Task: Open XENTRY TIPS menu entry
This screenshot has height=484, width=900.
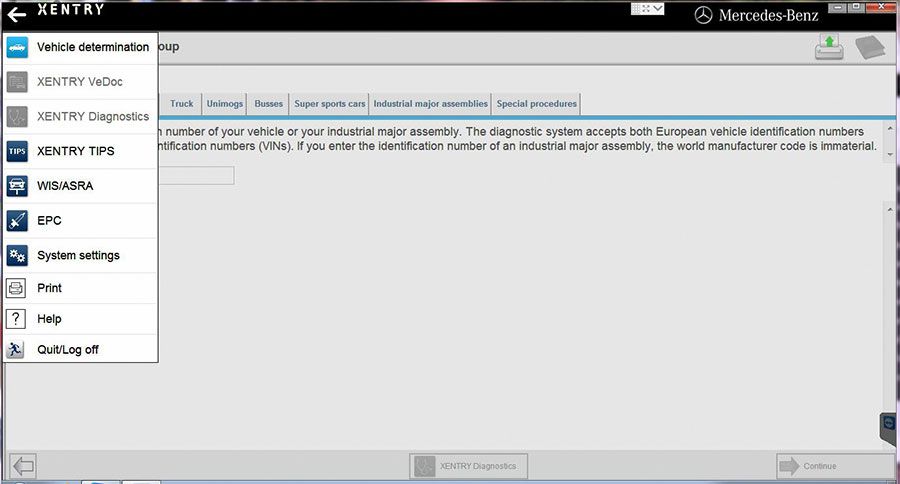Action: tap(80, 151)
